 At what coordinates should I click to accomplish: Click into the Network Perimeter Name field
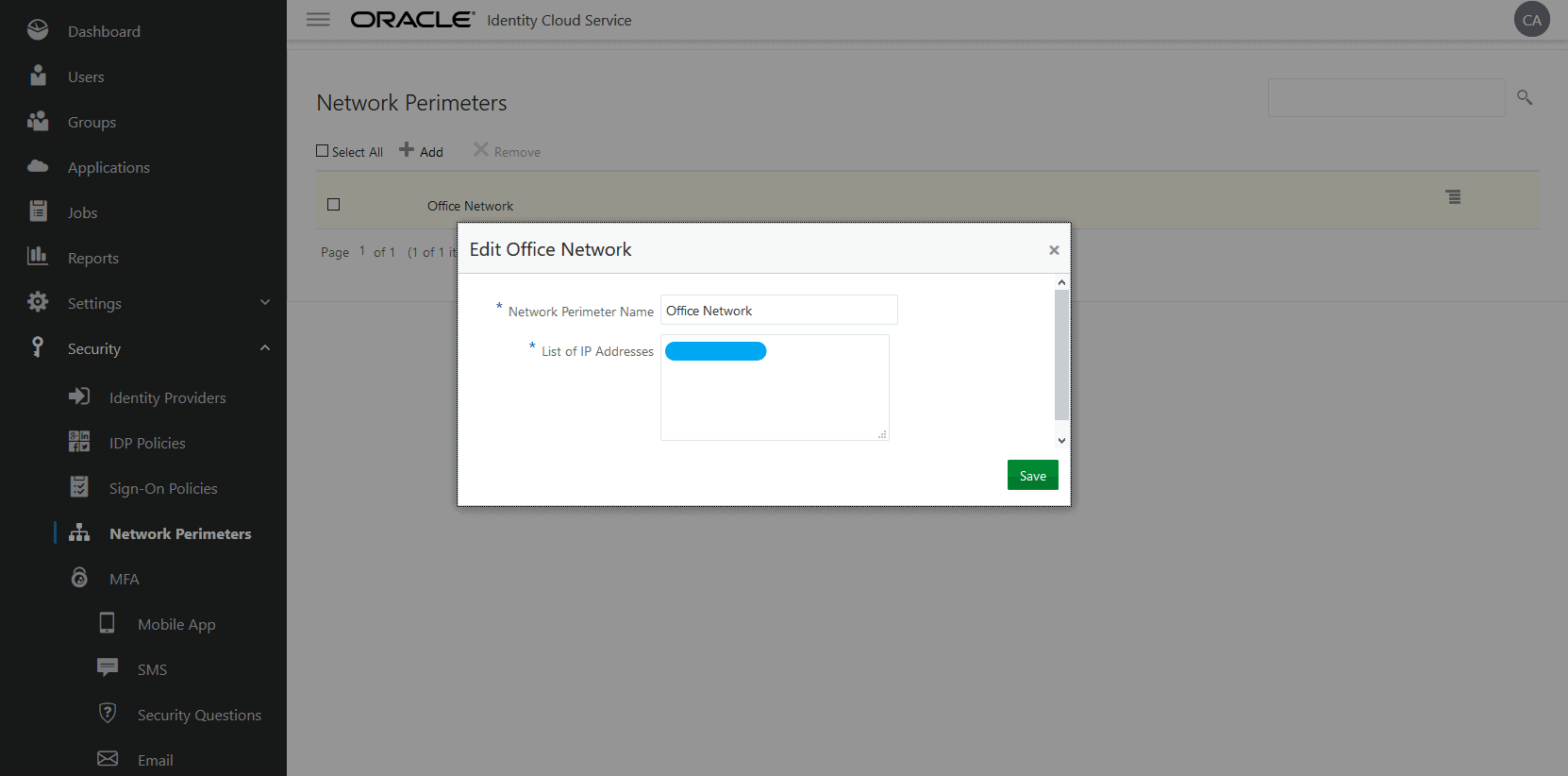point(778,311)
